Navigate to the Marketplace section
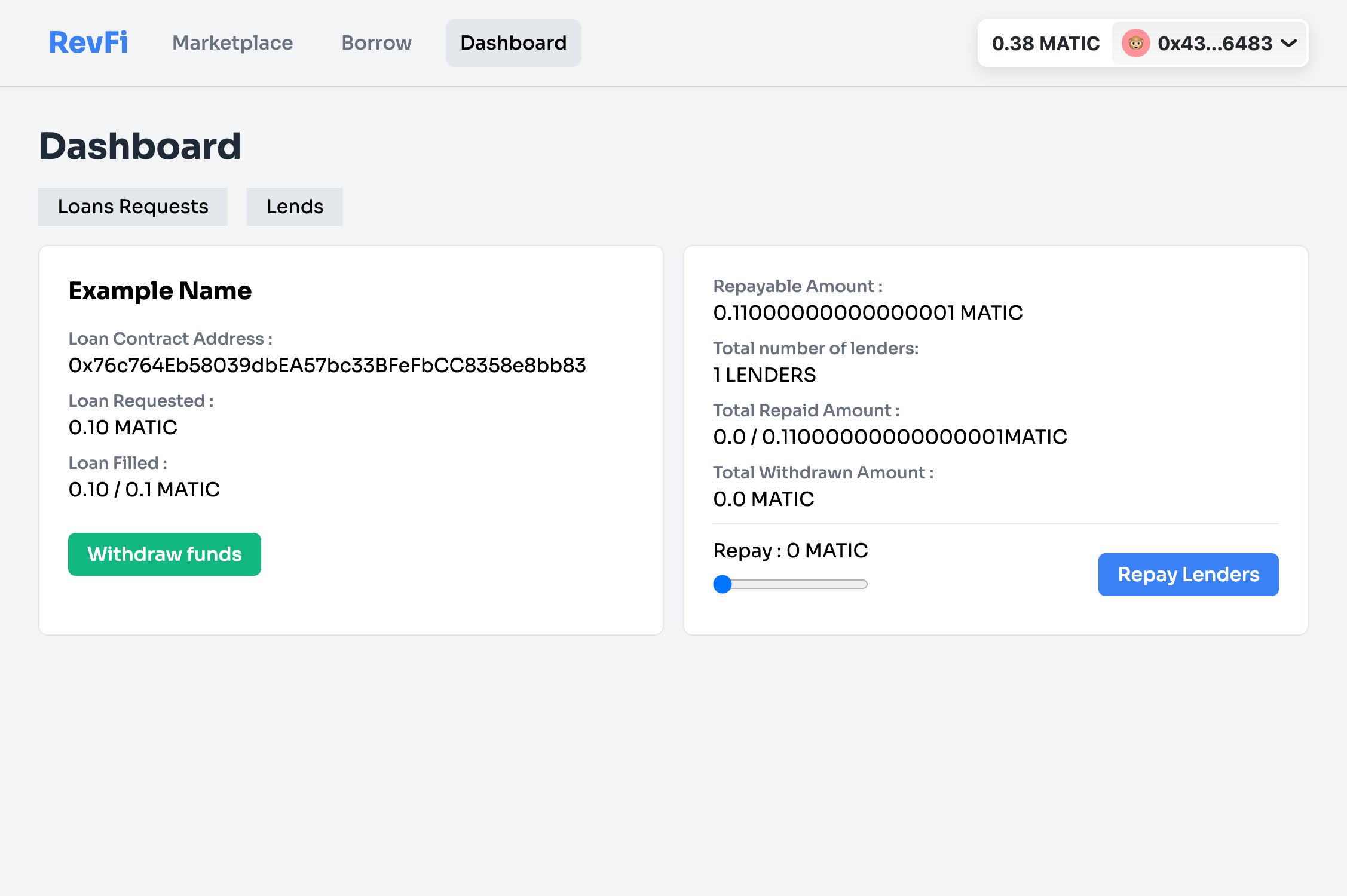Viewport: 1347px width, 896px height. pos(232,42)
